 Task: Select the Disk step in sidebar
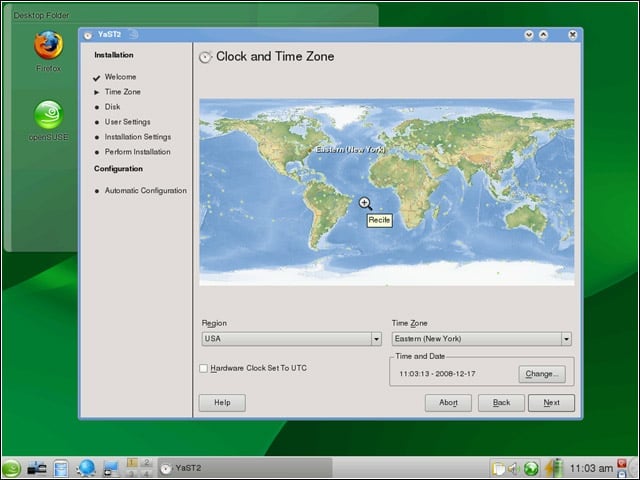[112, 107]
